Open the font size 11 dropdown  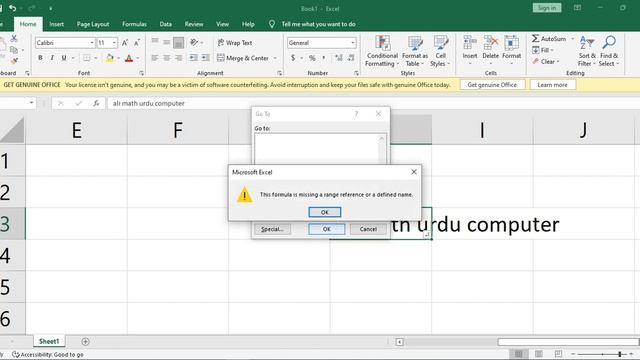tap(114, 42)
